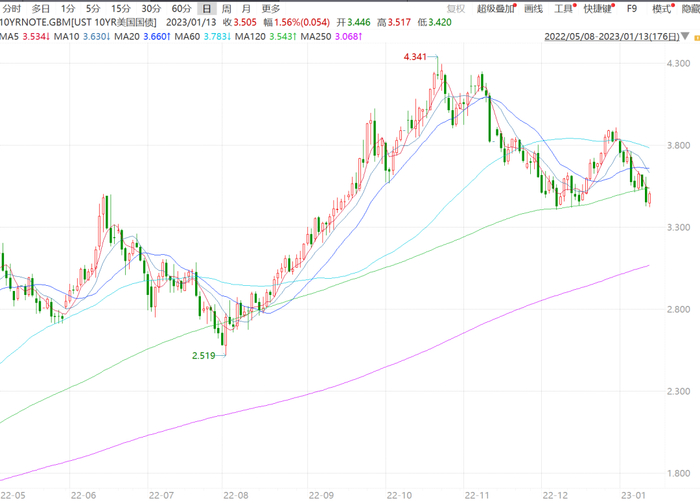Image resolution: width=700 pixels, height=503 pixels.
Task: Click the 2.300 price axis label
Action: (x=679, y=391)
